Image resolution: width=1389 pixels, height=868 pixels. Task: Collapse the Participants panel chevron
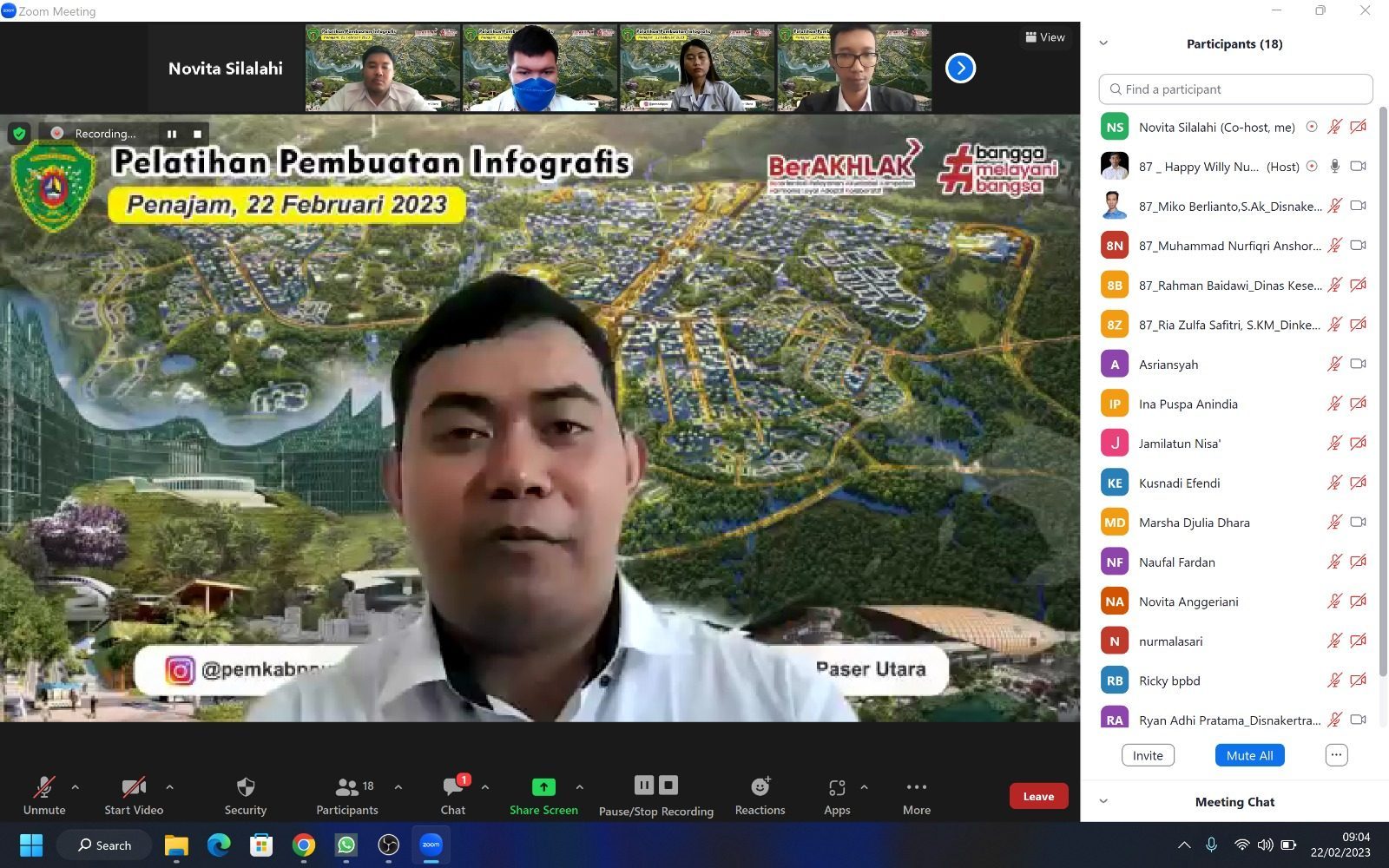(1103, 43)
